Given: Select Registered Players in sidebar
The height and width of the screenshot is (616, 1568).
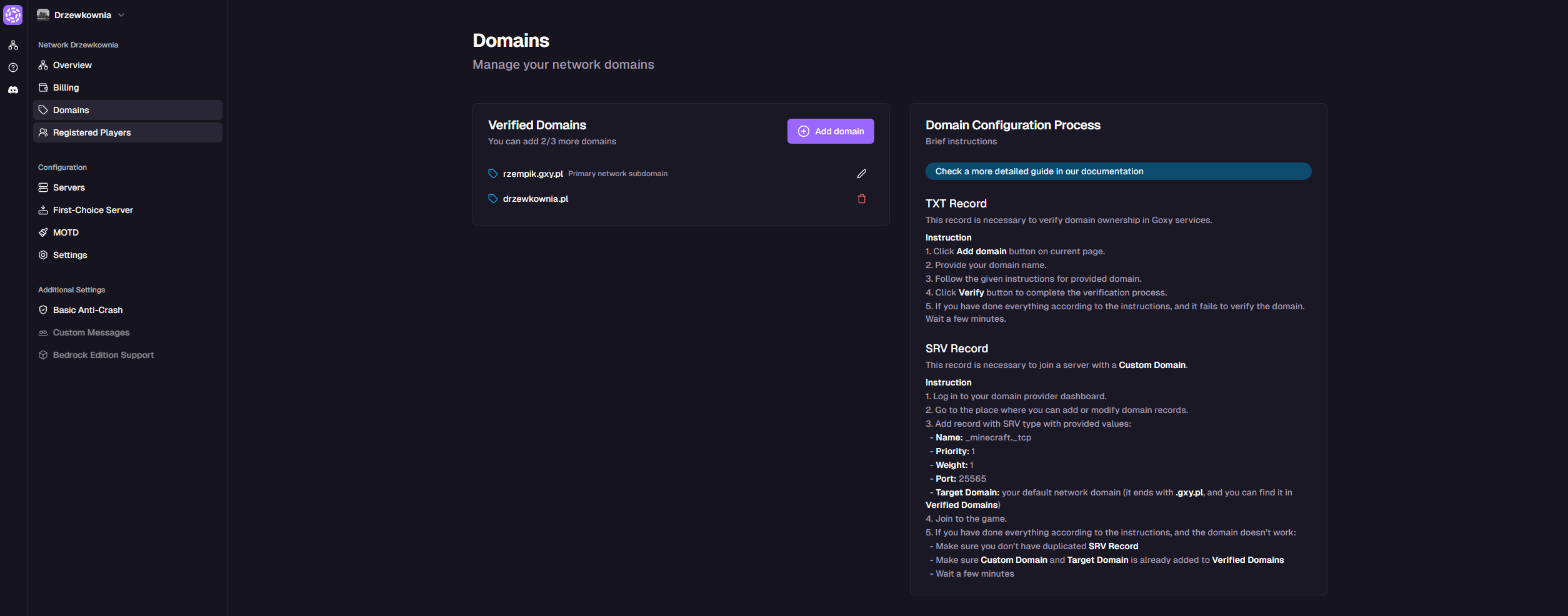Looking at the screenshot, I should [x=91, y=132].
